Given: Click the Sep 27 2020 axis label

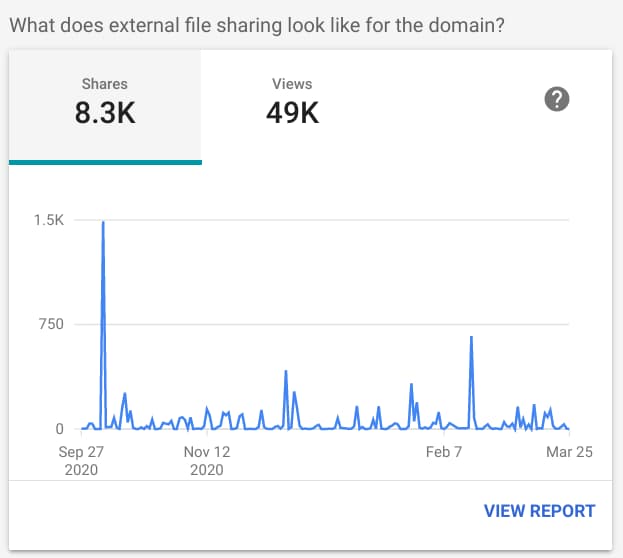Looking at the screenshot, I should [x=81, y=461].
